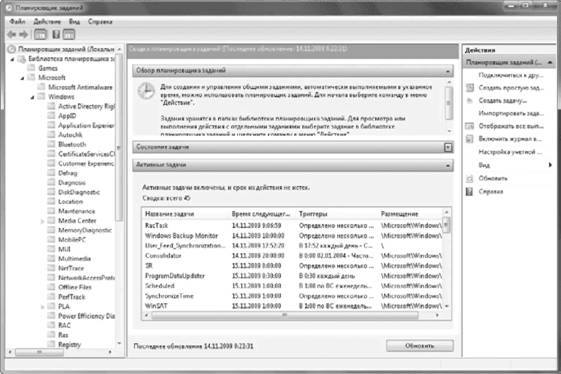Viewport: 561px width, 374px height.
Task: Click the Создать задачу action icon
Action: (x=470, y=101)
